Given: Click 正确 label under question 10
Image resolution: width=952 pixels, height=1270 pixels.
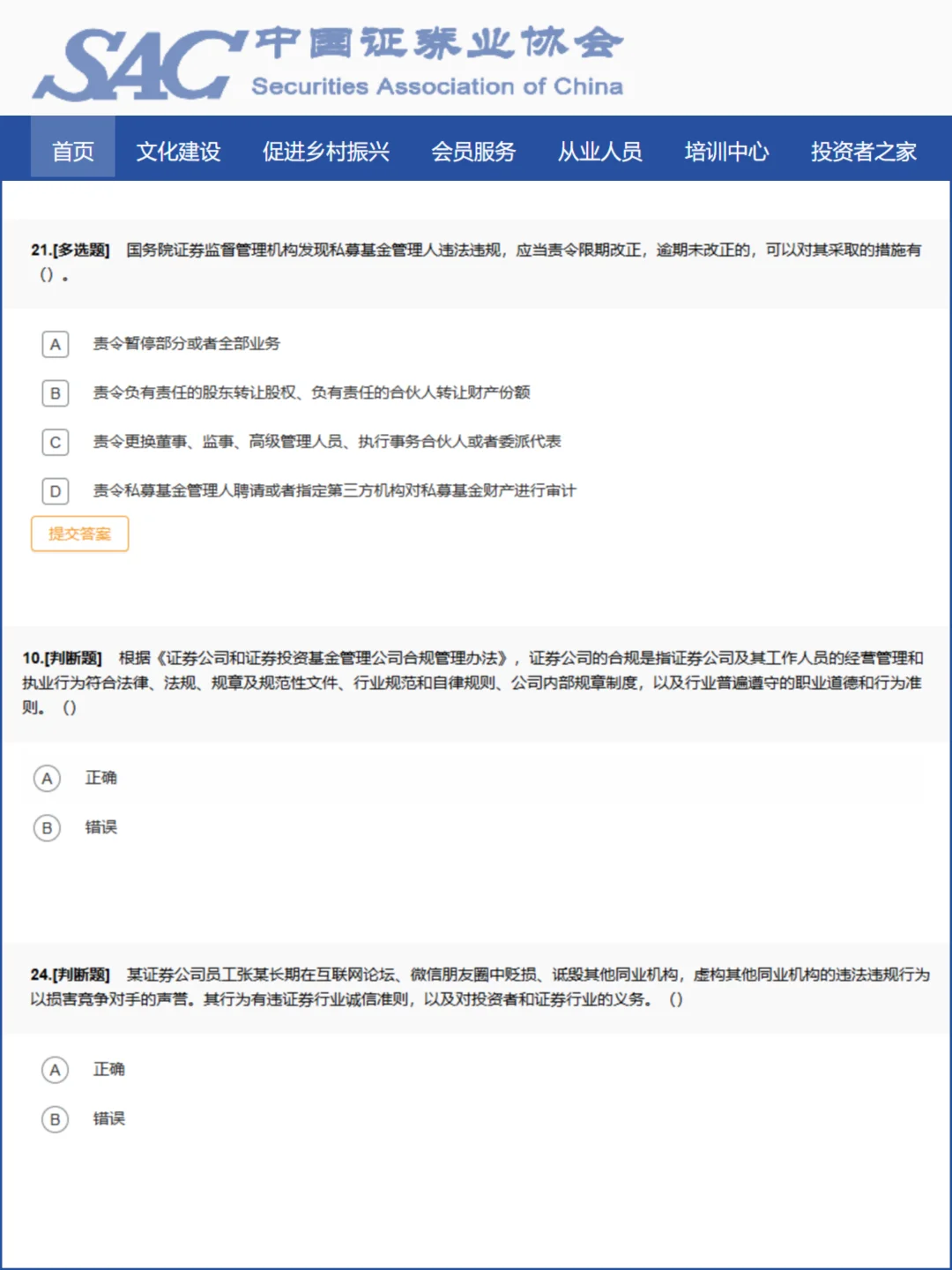Looking at the screenshot, I should tap(101, 778).
